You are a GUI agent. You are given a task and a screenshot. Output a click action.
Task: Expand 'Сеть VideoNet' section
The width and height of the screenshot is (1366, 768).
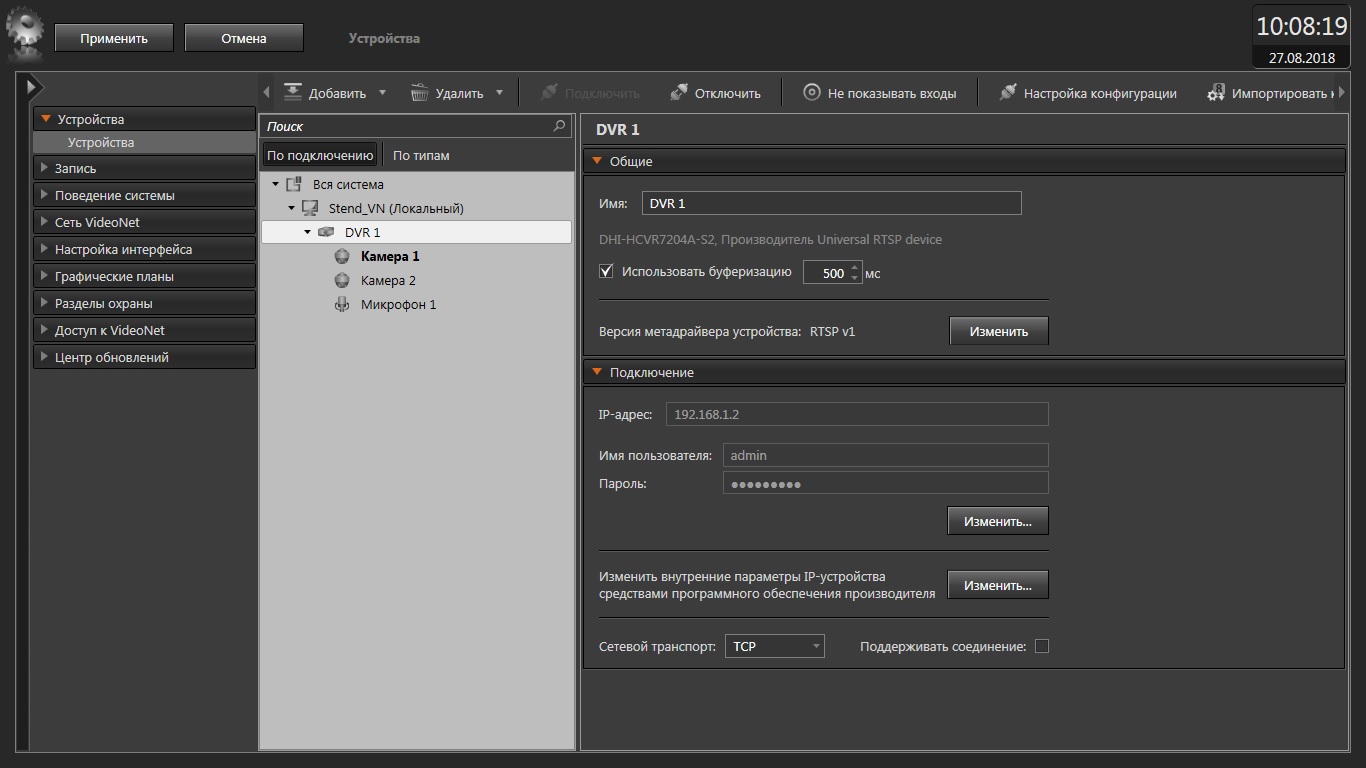pyautogui.click(x=144, y=222)
